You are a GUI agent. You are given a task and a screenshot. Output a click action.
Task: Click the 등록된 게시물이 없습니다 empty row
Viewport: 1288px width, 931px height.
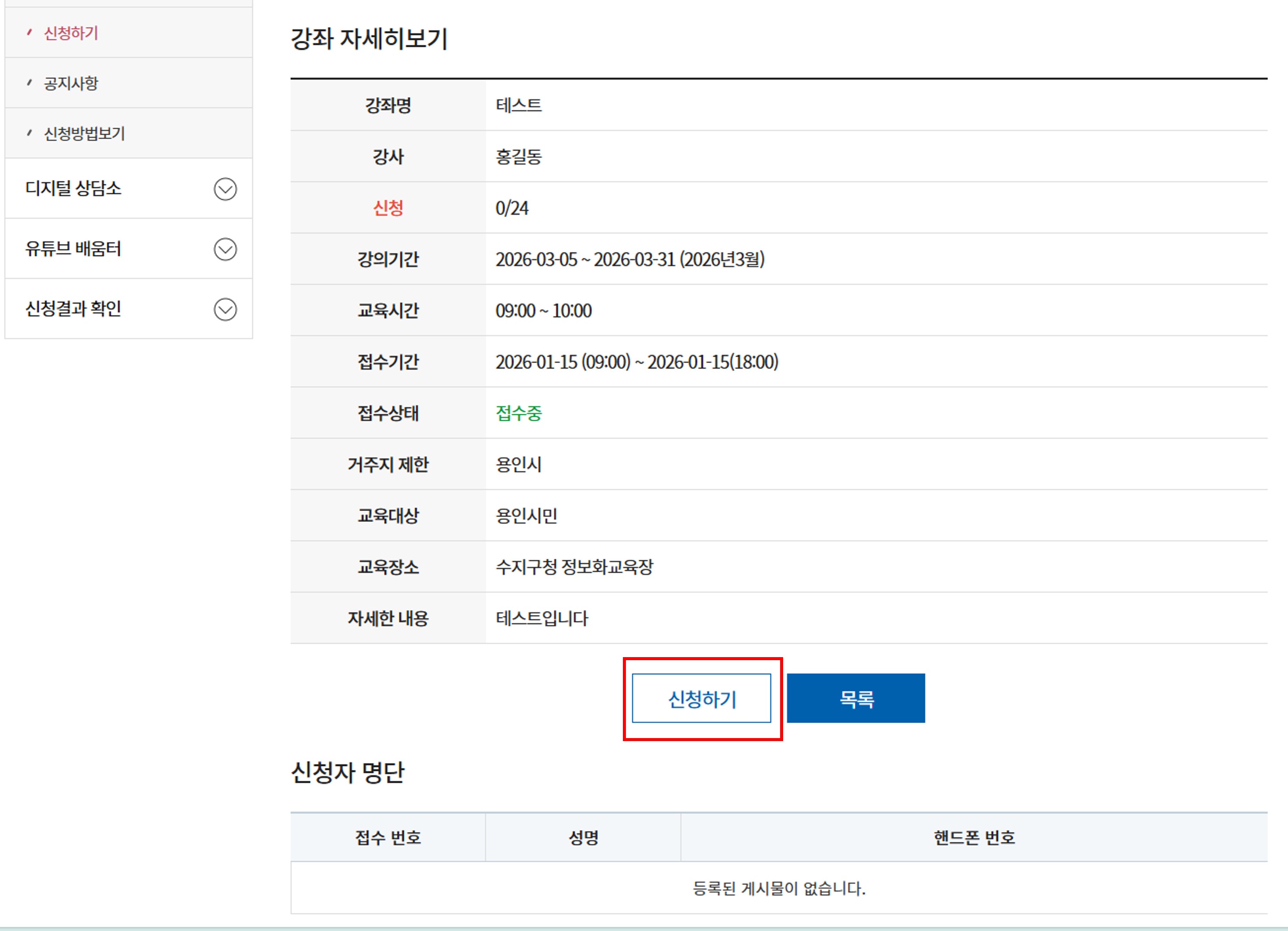[778, 888]
